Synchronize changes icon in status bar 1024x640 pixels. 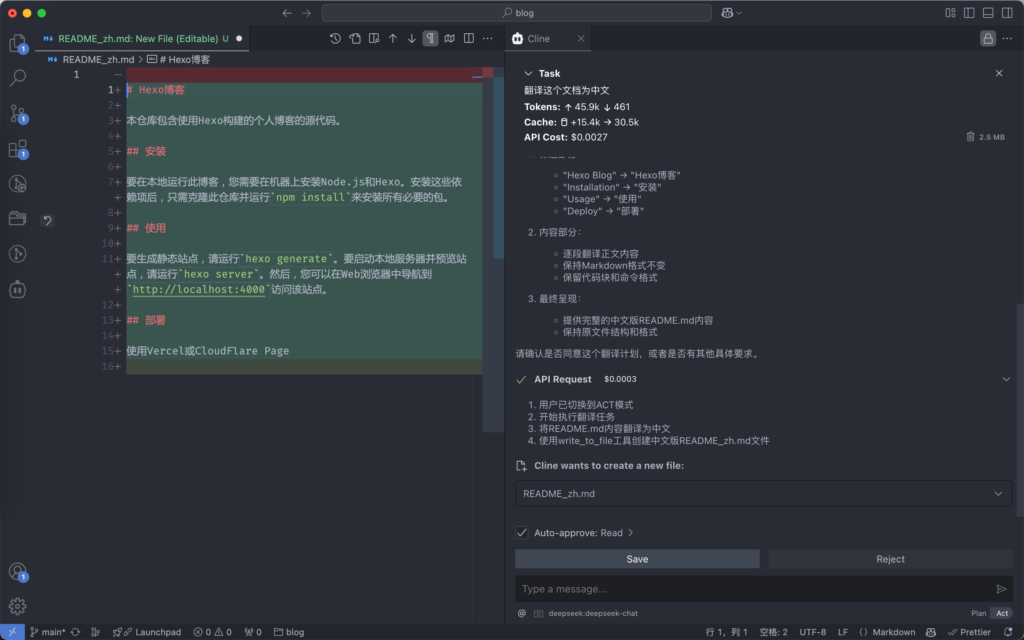click(x=76, y=632)
